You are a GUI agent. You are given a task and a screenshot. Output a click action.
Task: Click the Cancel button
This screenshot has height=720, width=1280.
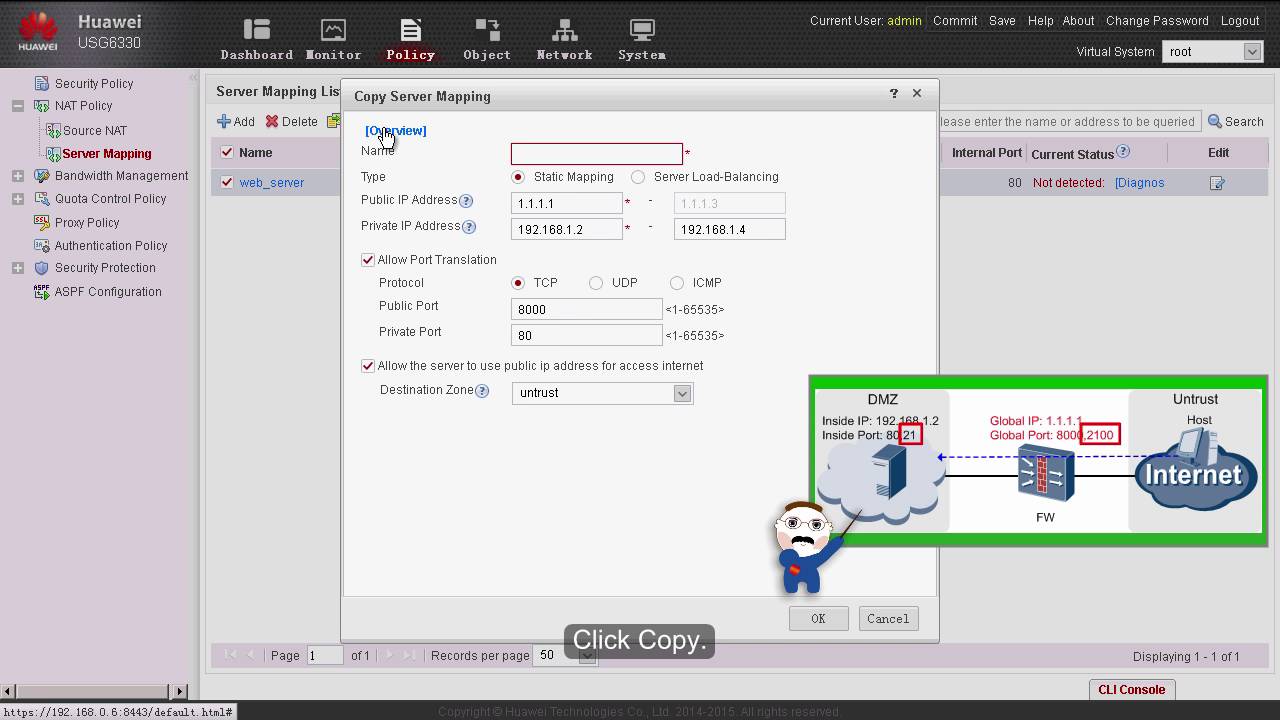point(888,619)
